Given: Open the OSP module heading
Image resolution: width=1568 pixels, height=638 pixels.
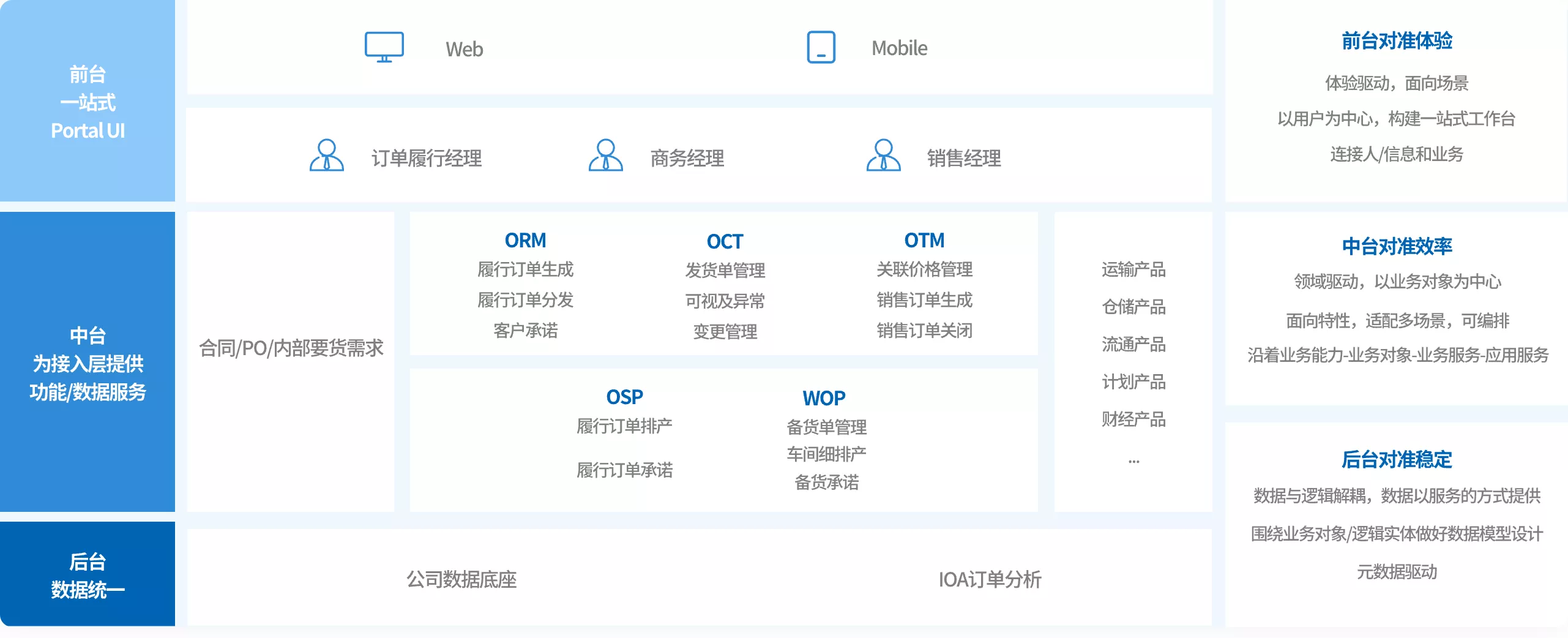Looking at the screenshot, I should [x=624, y=397].
